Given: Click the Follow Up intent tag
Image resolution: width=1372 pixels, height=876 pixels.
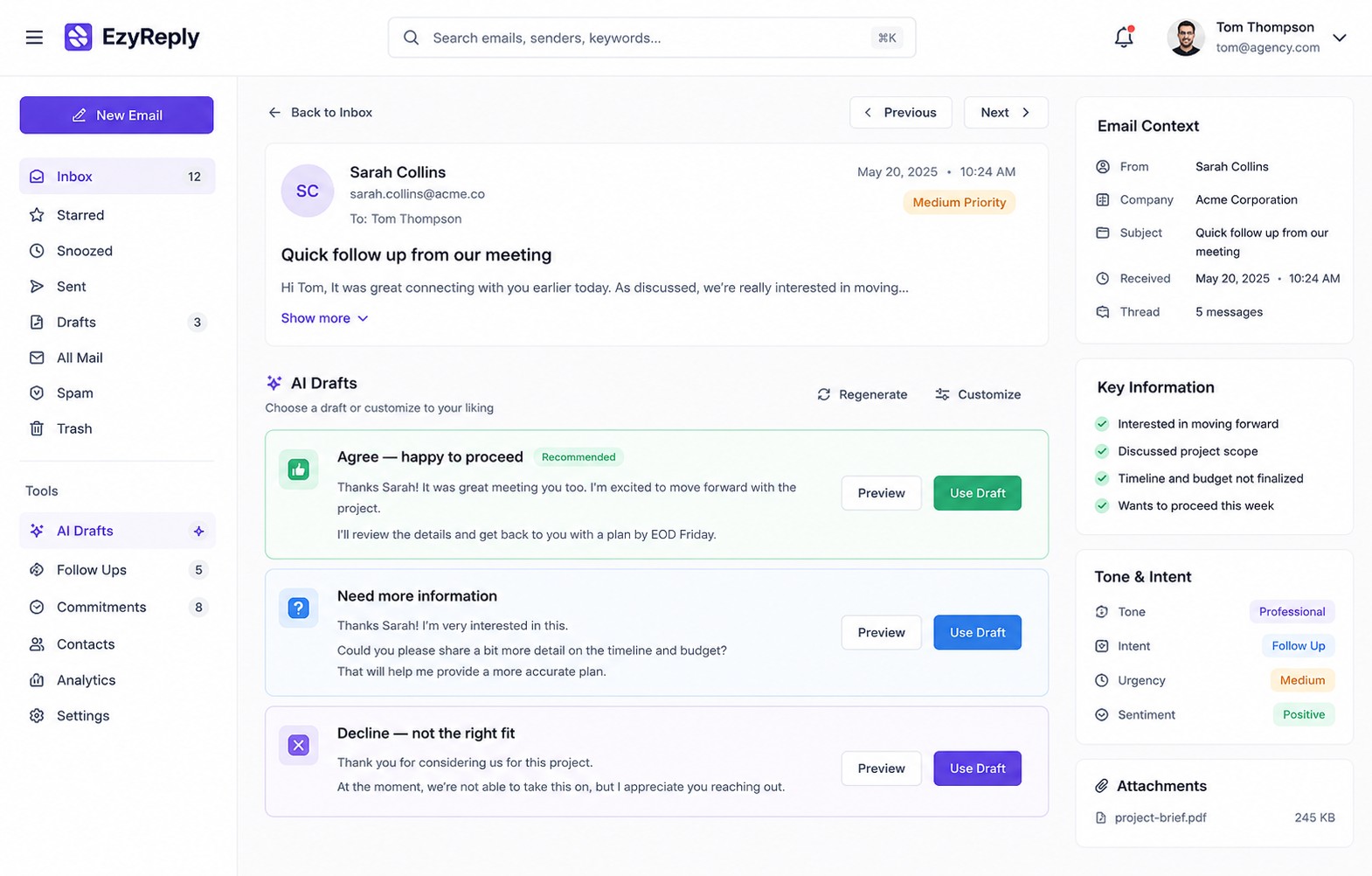Looking at the screenshot, I should (x=1298, y=646).
